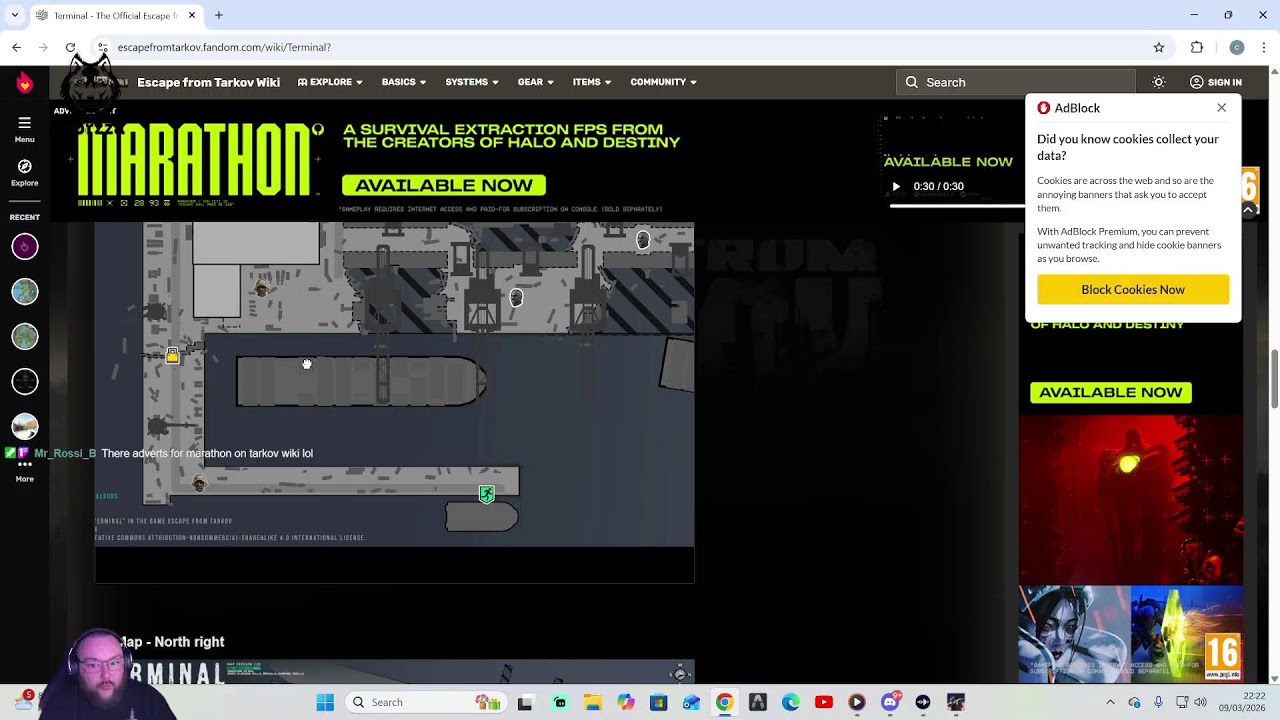Click AVAILABLE NOW in right sidebar ad

[1111, 392]
